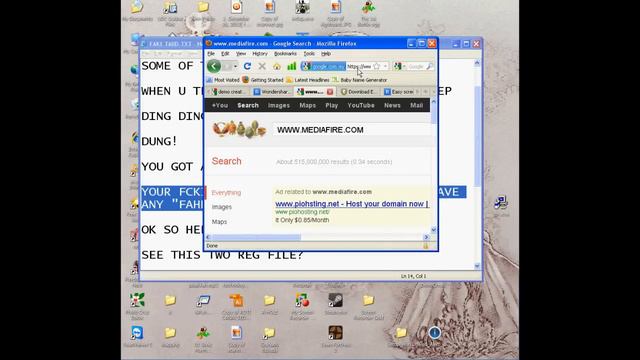Screen dimensions: 640x360
Task: Click the Firefox horizontal scrollbar thumb
Action: point(256,237)
